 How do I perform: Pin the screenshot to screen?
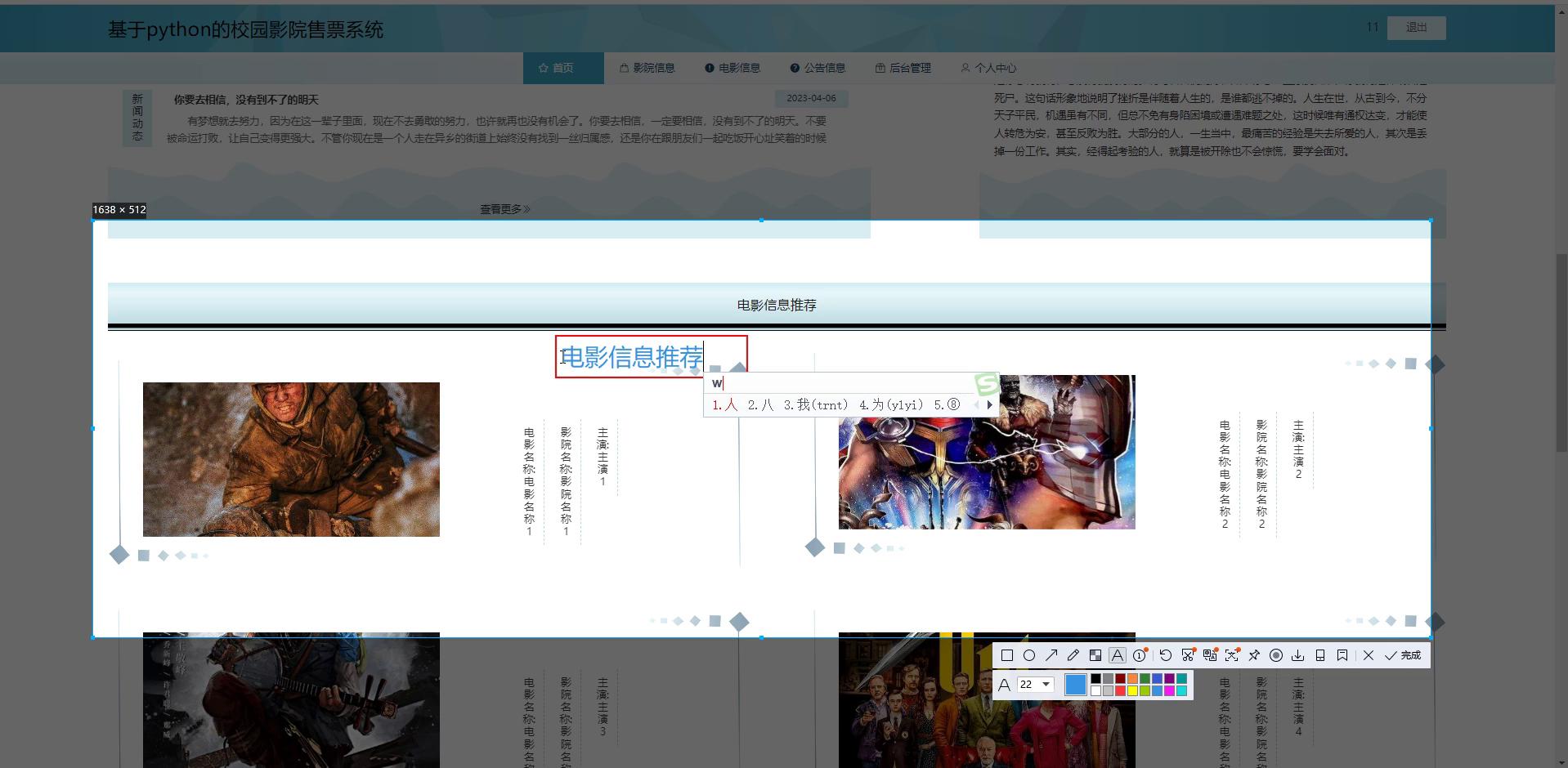coord(1254,655)
